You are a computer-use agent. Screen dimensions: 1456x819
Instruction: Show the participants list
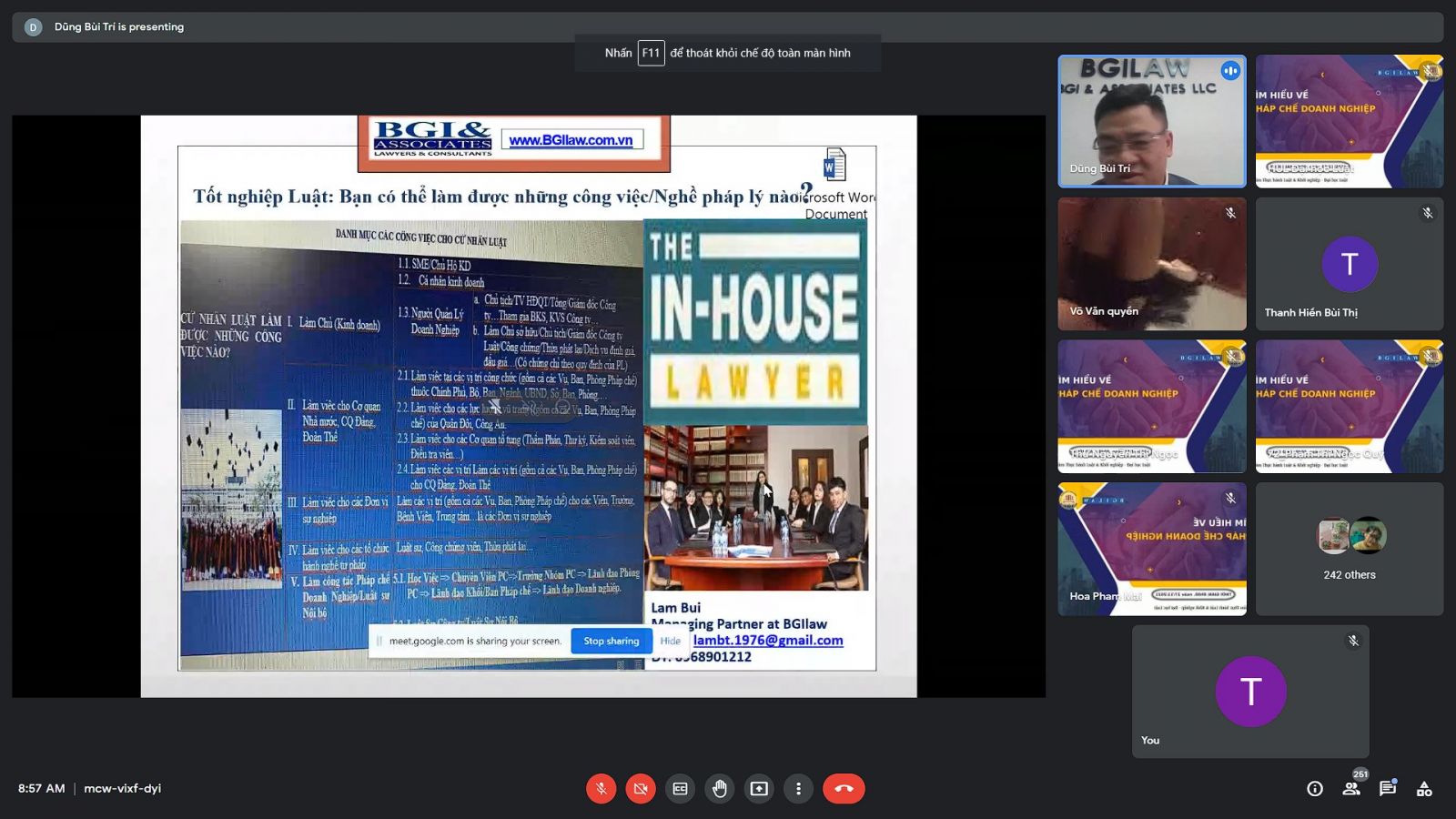[1351, 789]
